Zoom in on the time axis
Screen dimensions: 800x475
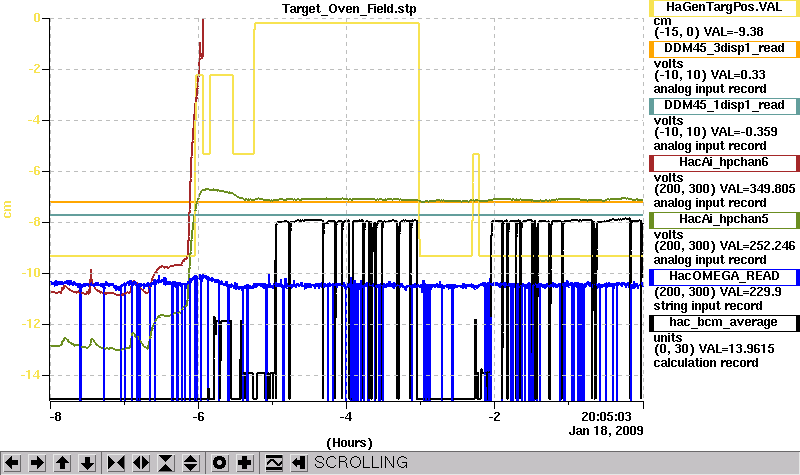click(116, 463)
